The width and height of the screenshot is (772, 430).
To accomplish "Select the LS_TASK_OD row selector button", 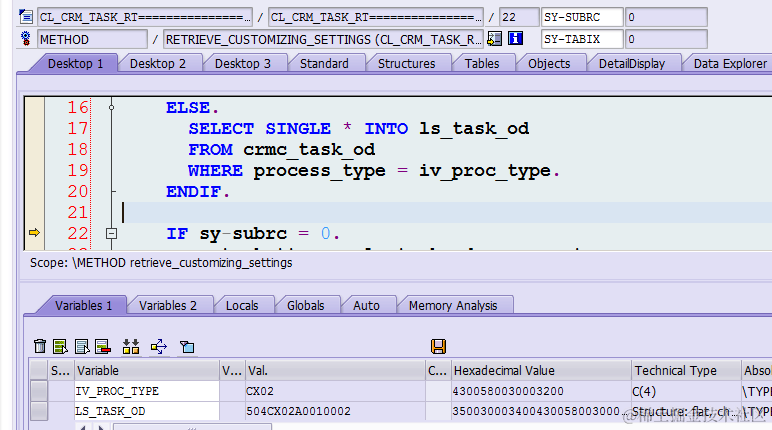I will pos(39,411).
